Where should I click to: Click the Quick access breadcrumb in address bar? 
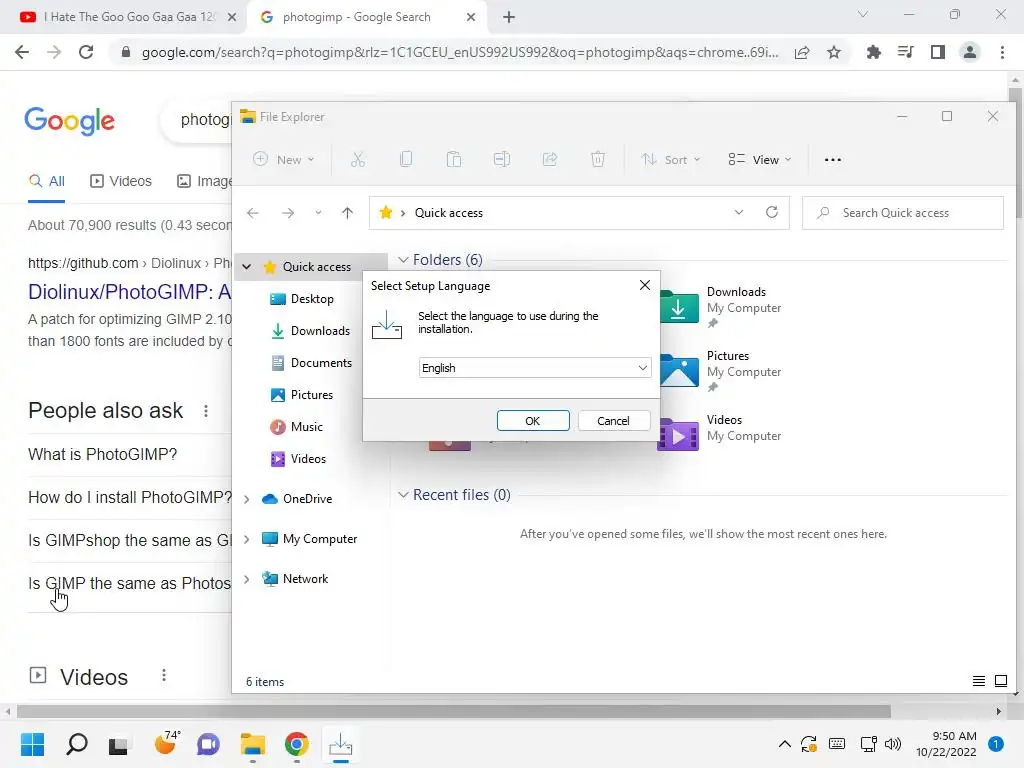(449, 213)
